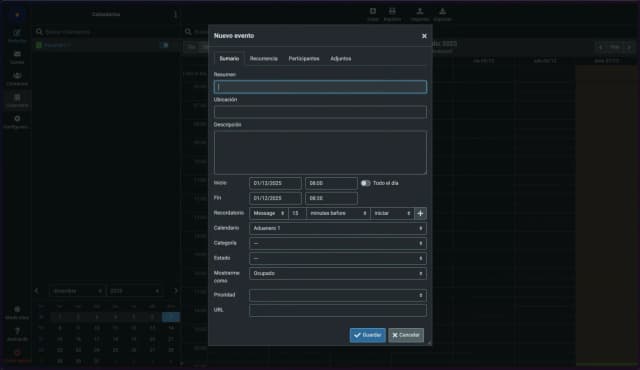This screenshot has width=640, height=370.
Task: Click the URL input field
Action: point(338,310)
